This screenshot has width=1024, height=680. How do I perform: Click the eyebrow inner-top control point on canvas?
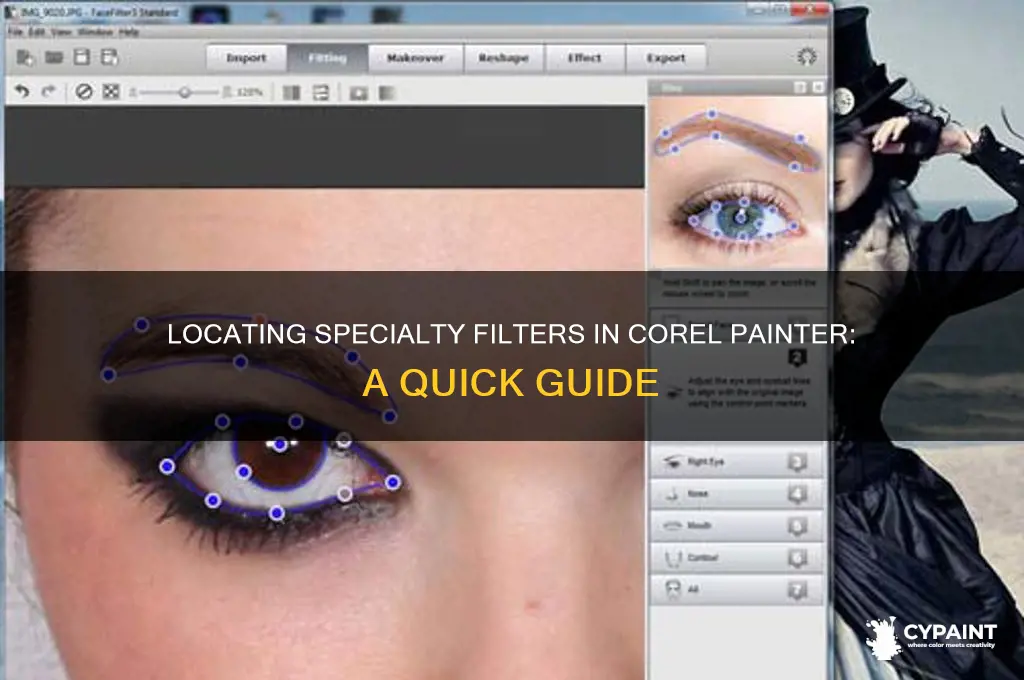coord(352,357)
